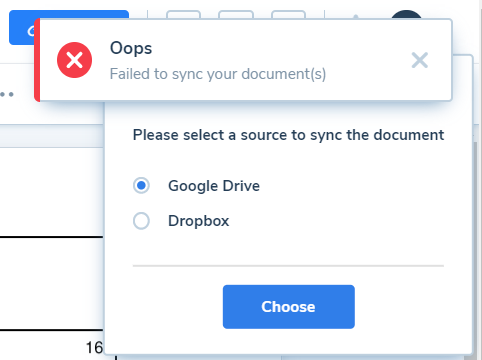The width and height of the screenshot is (482, 360).
Task: Click the blue link button behind the toast
Action: tap(22, 28)
